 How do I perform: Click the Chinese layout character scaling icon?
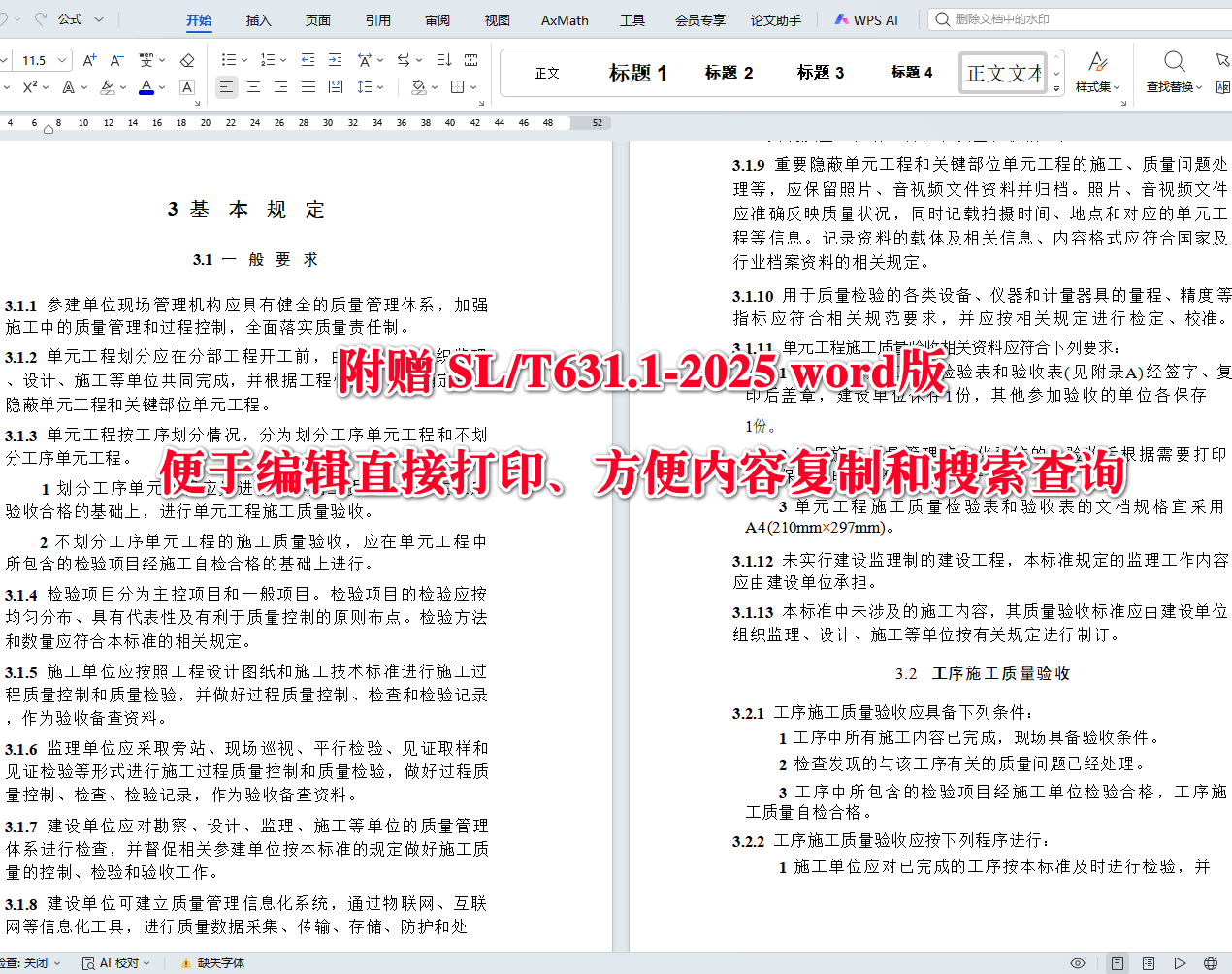pyautogui.click(x=365, y=60)
